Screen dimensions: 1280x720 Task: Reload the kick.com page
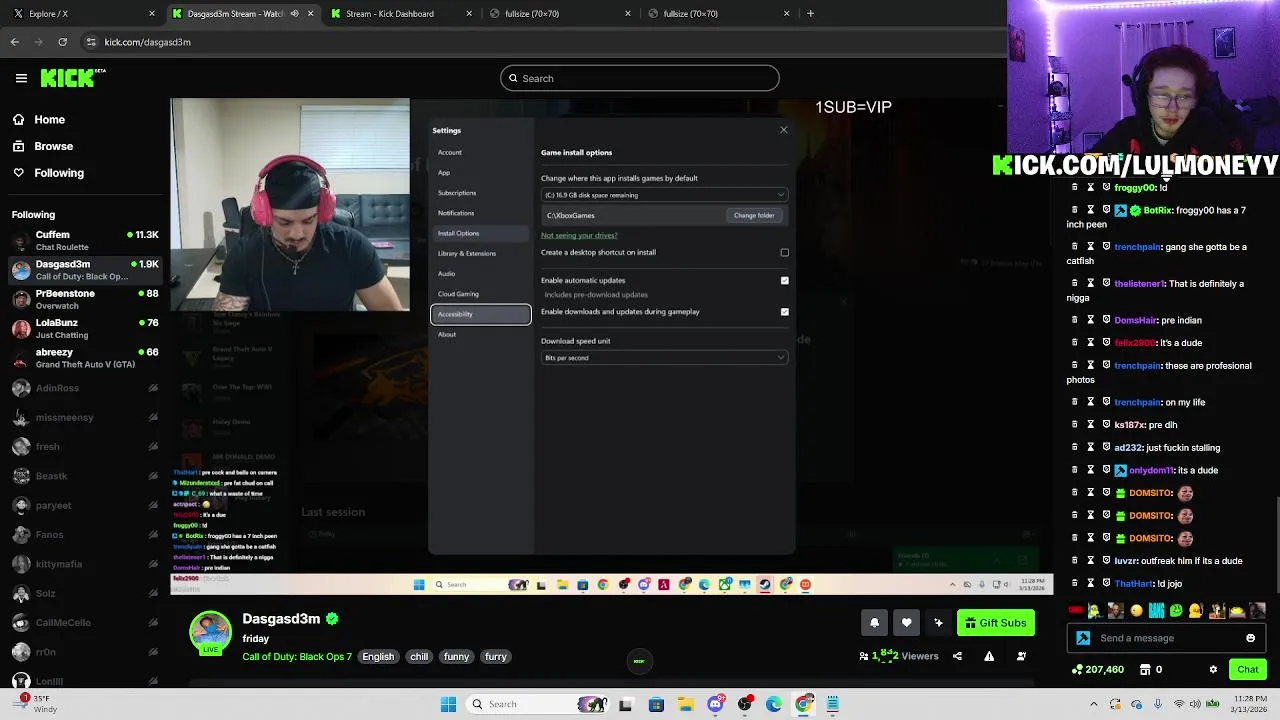(63, 42)
